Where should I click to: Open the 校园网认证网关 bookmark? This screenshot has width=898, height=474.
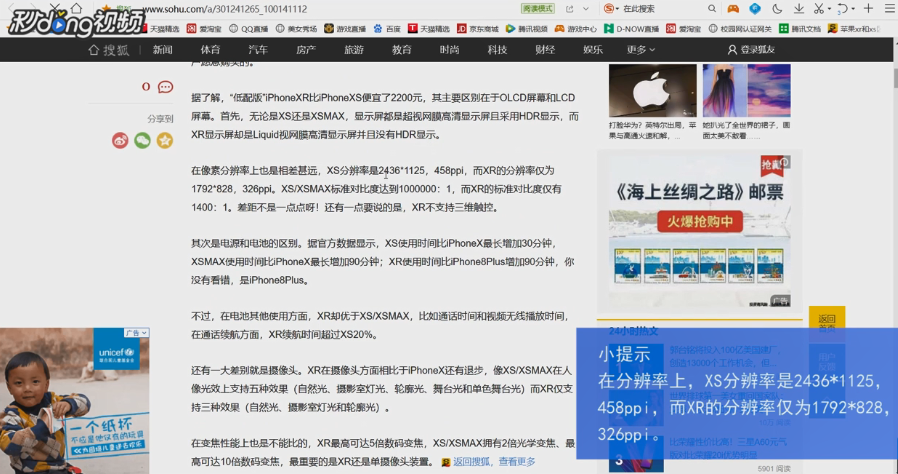click(740, 29)
